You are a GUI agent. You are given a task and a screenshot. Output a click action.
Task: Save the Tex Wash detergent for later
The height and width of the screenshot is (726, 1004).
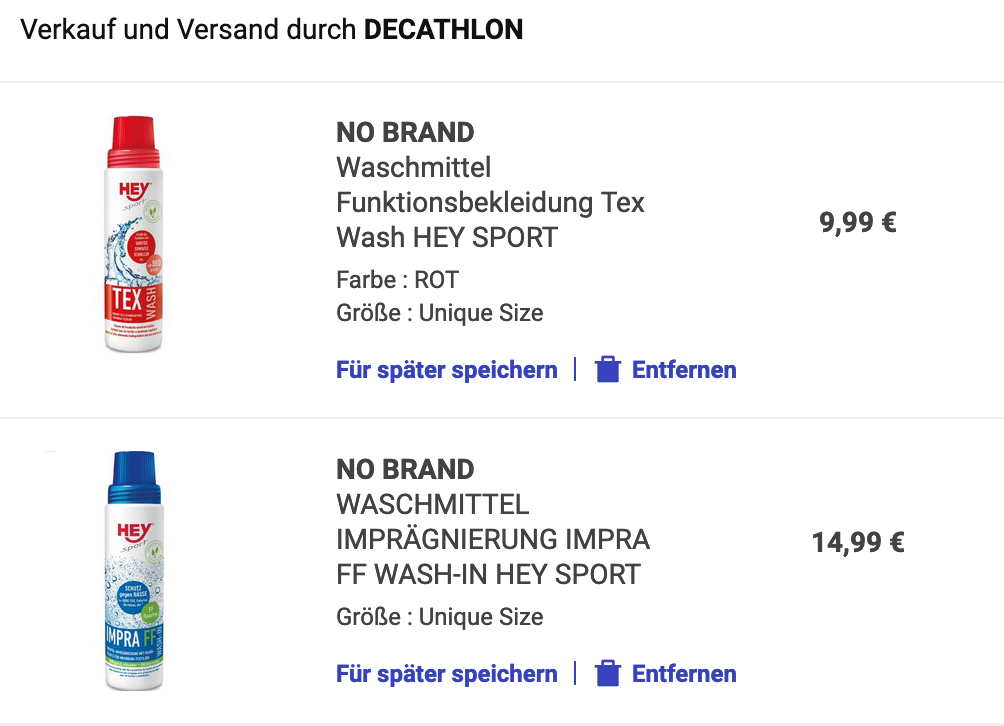point(446,370)
